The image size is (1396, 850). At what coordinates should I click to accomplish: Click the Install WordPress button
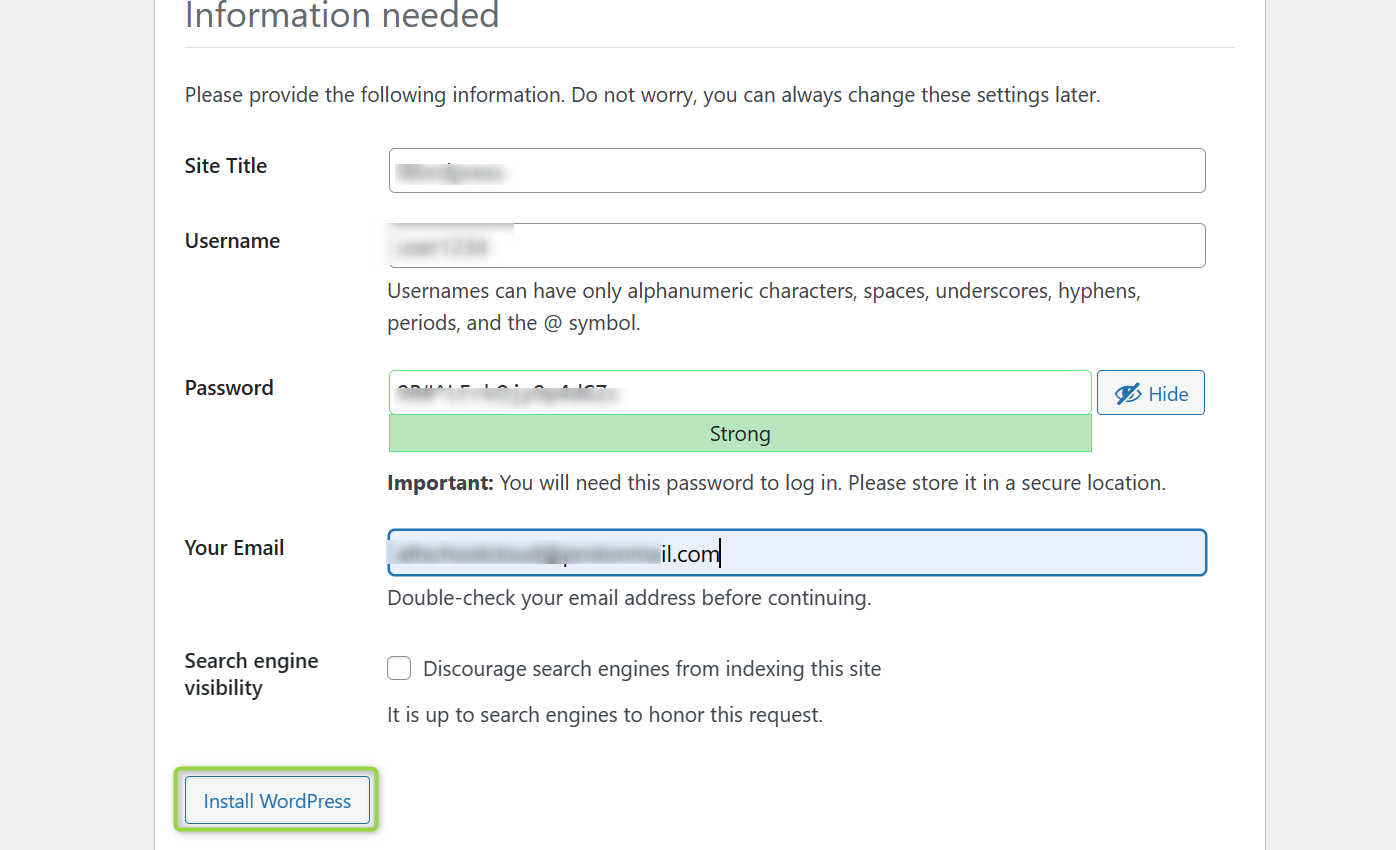click(277, 801)
